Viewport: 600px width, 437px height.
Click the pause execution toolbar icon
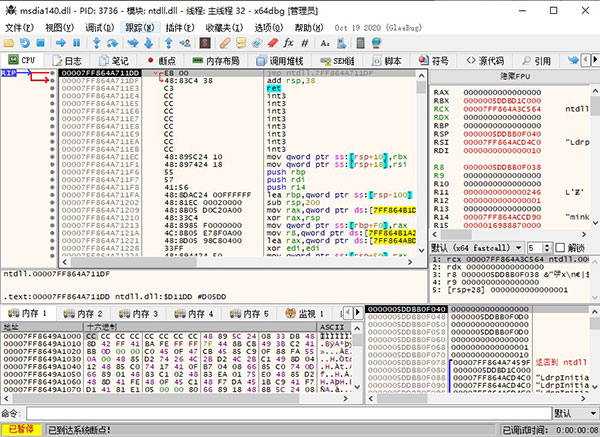point(77,43)
